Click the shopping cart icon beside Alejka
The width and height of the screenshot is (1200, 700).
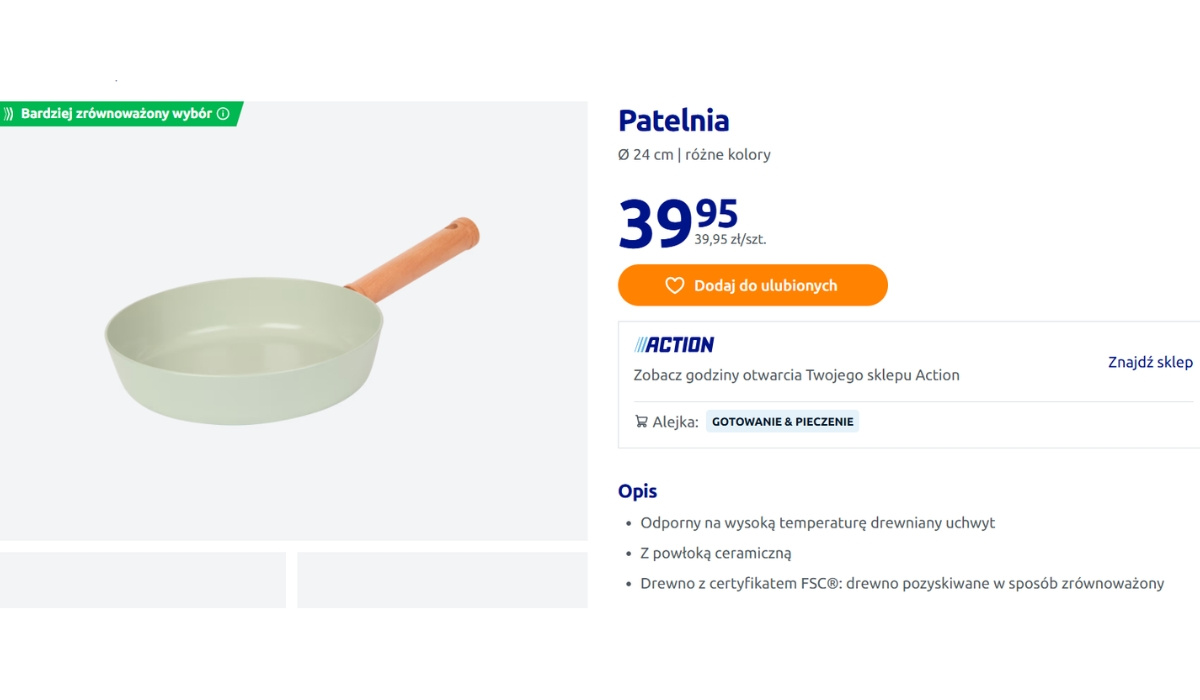click(x=641, y=422)
